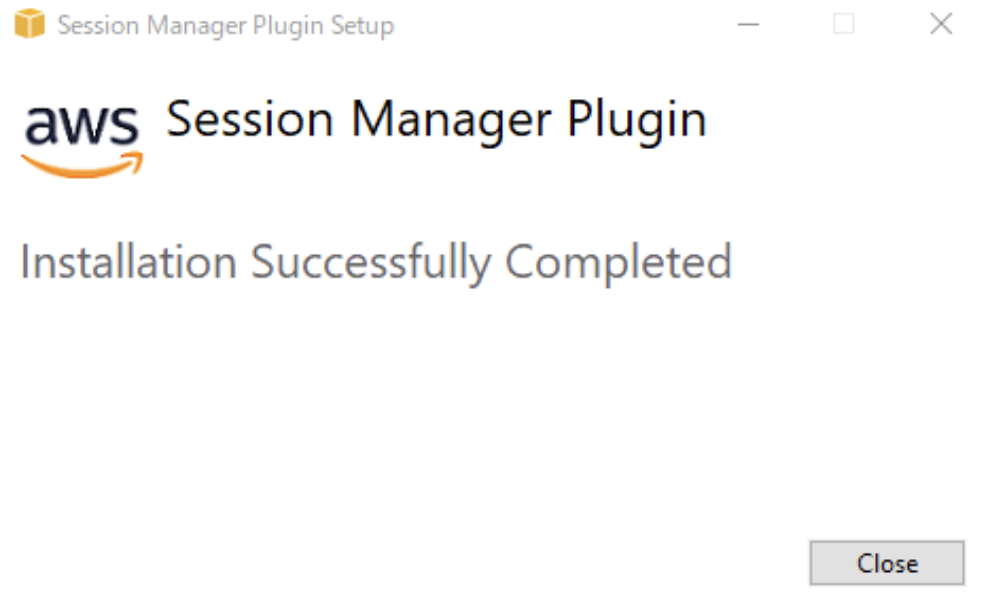Click the orange smile arrow under aws

[x=82, y=165]
